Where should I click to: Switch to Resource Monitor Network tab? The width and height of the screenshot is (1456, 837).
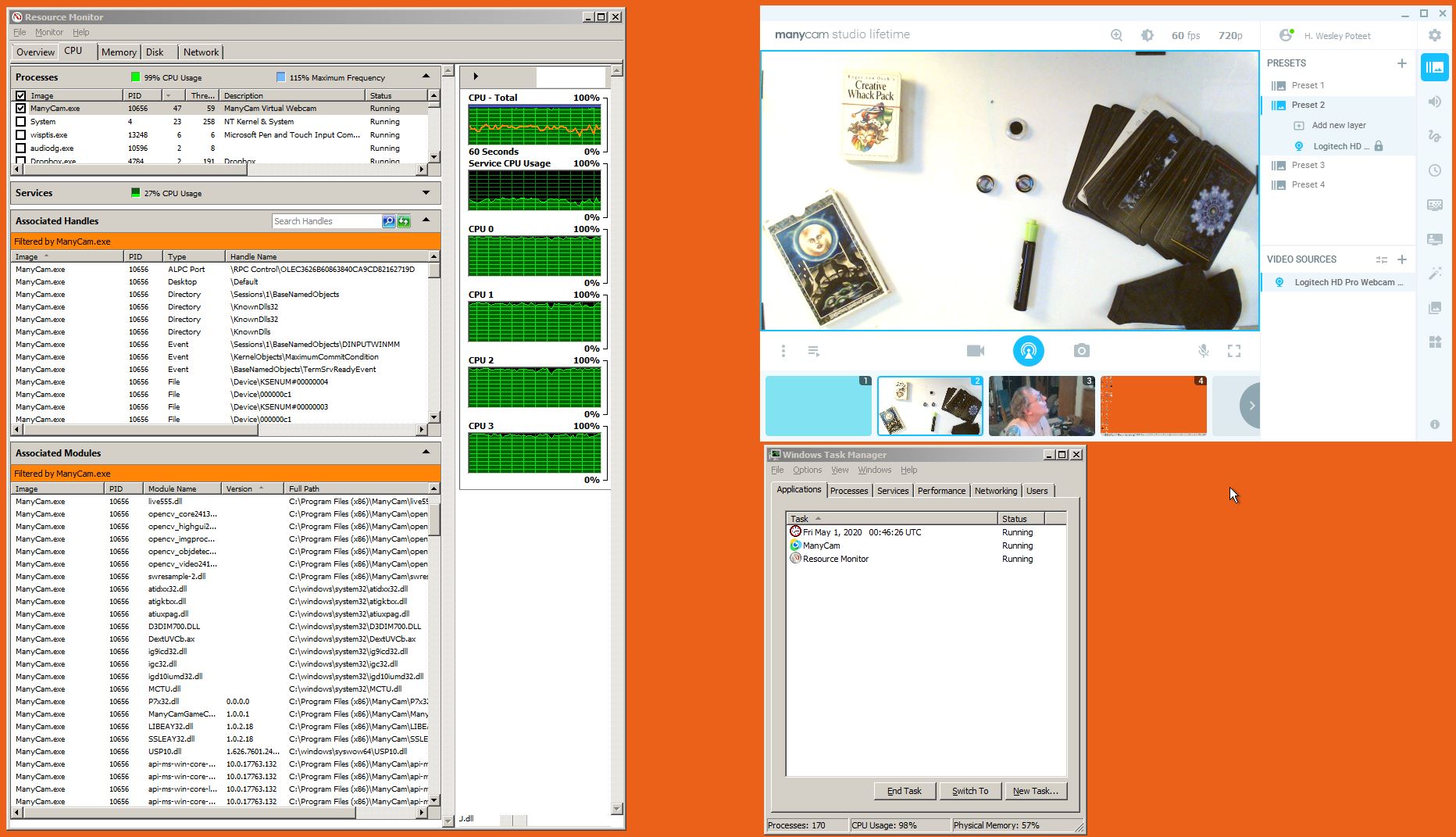pos(201,52)
